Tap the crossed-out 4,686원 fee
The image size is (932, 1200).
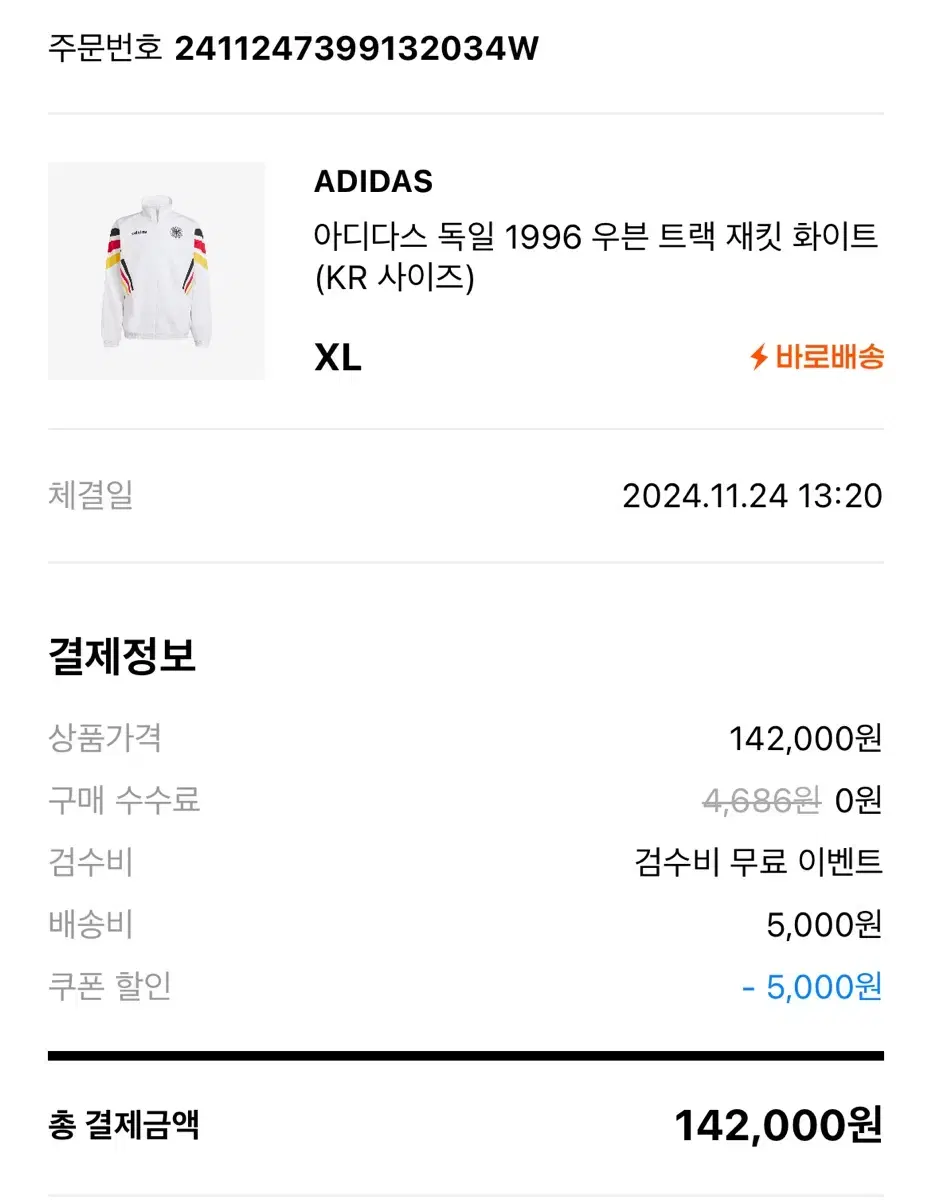click(761, 800)
